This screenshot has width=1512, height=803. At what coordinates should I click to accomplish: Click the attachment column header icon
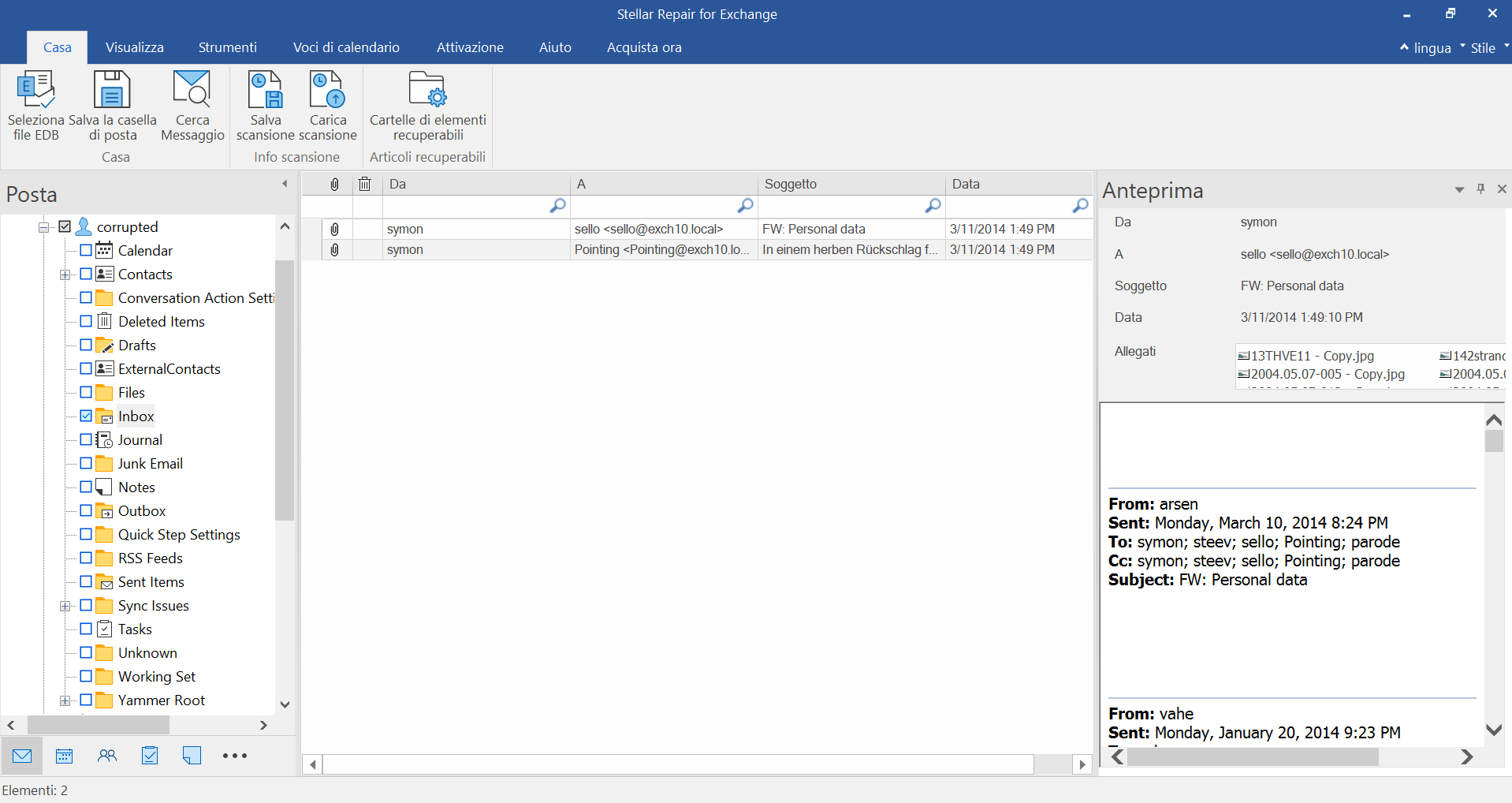[x=334, y=185]
